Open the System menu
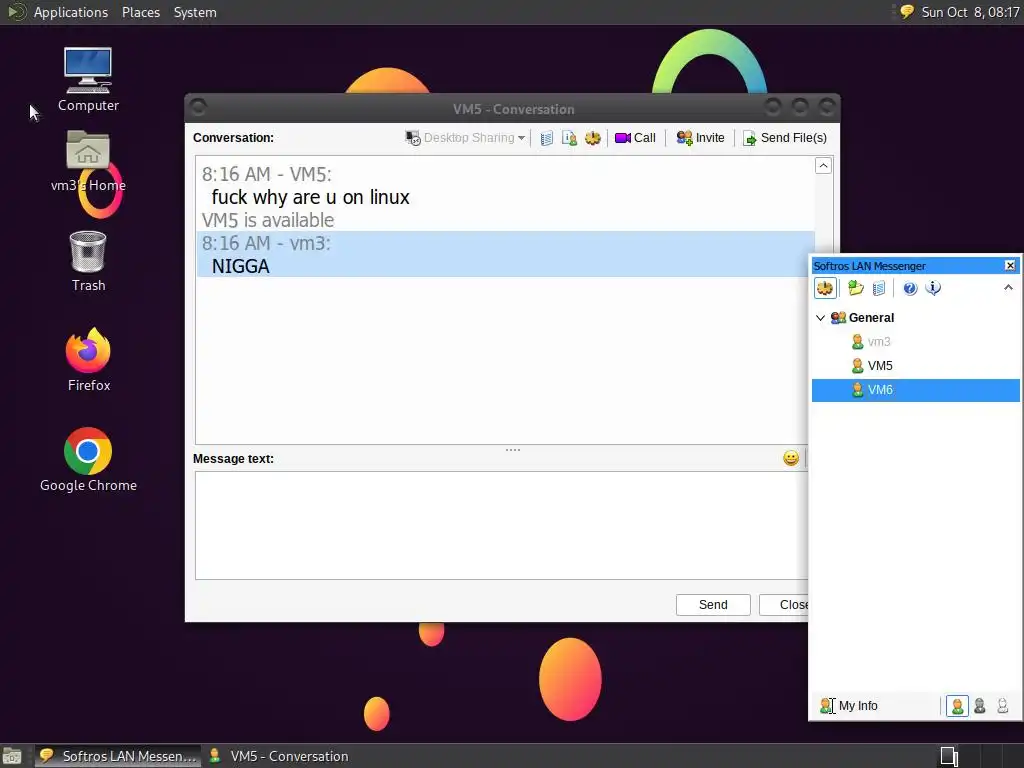 [195, 12]
